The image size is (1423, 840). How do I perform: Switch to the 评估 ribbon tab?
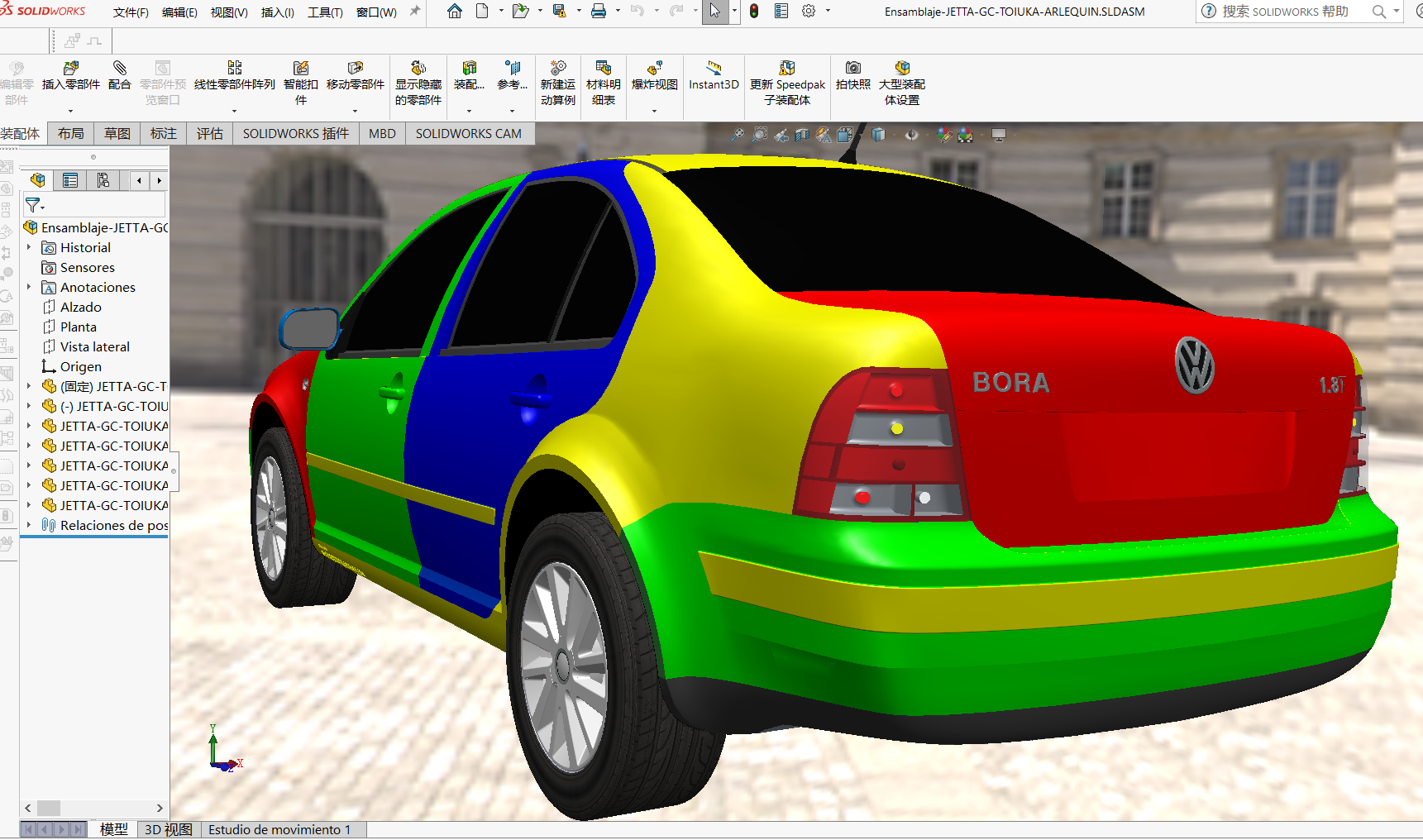pyautogui.click(x=210, y=133)
